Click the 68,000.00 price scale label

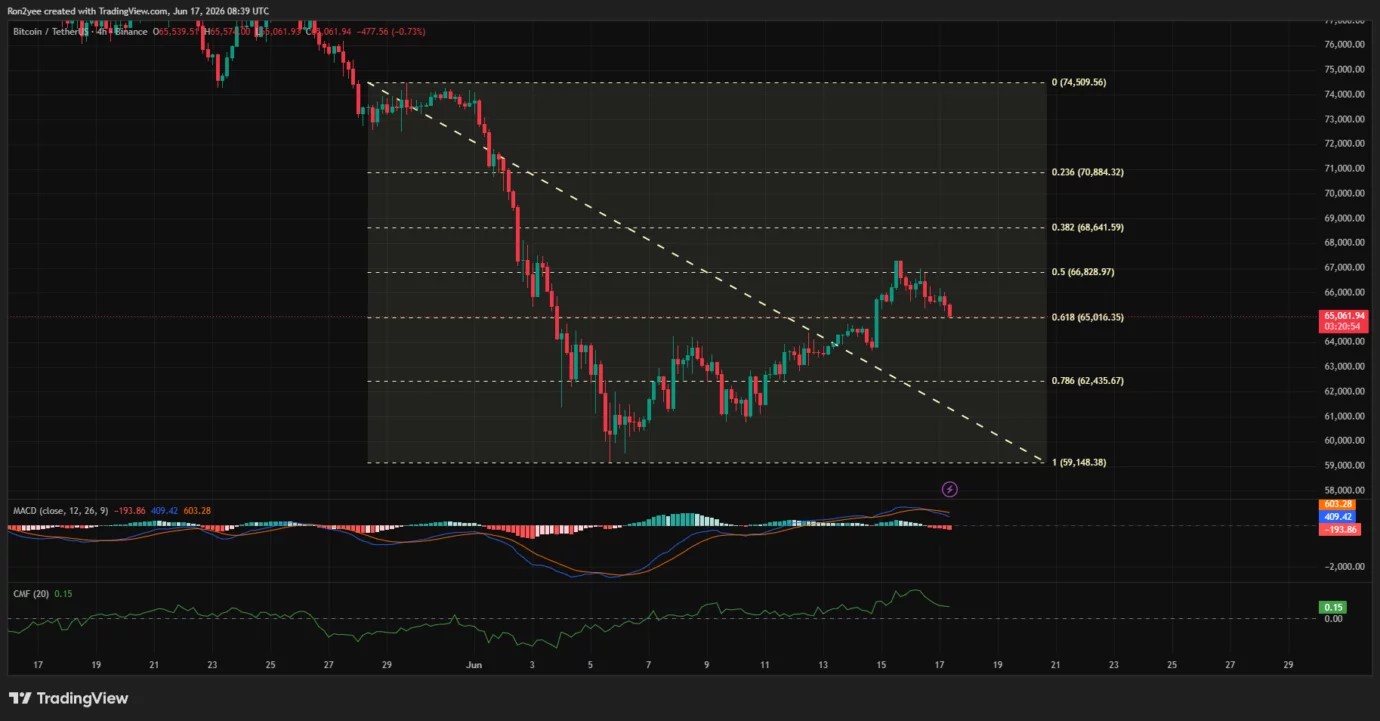(x=1344, y=243)
